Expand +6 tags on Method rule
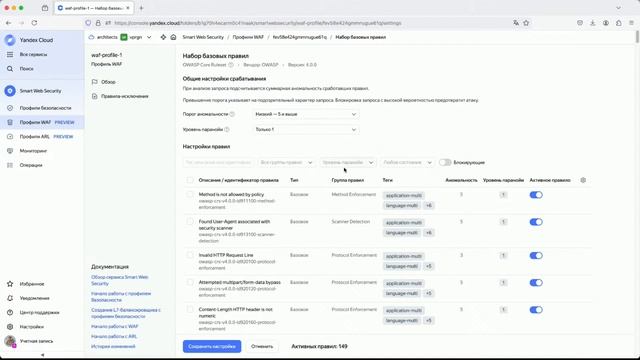Image resolution: width=640 pixels, height=360 pixels. [x=429, y=206]
